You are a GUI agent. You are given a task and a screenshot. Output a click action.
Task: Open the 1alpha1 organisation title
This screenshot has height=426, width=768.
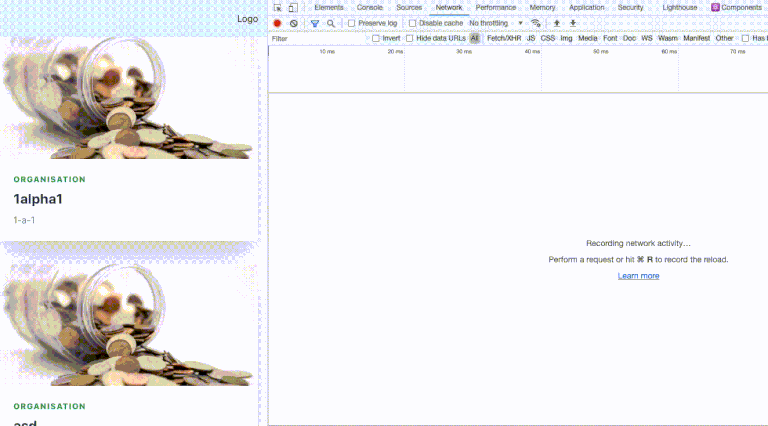point(38,199)
